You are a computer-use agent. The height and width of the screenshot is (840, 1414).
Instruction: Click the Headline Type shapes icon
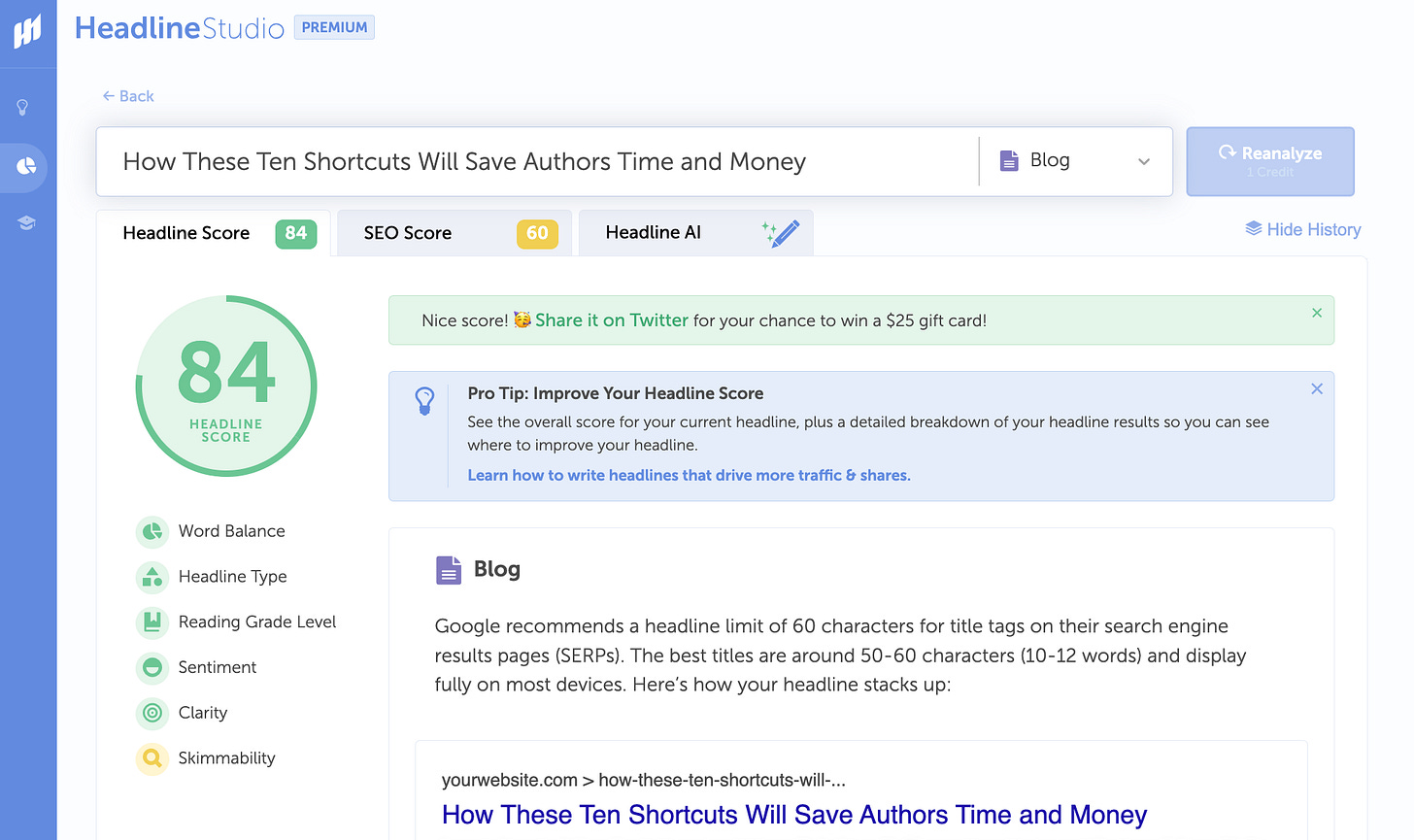click(x=152, y=577)
